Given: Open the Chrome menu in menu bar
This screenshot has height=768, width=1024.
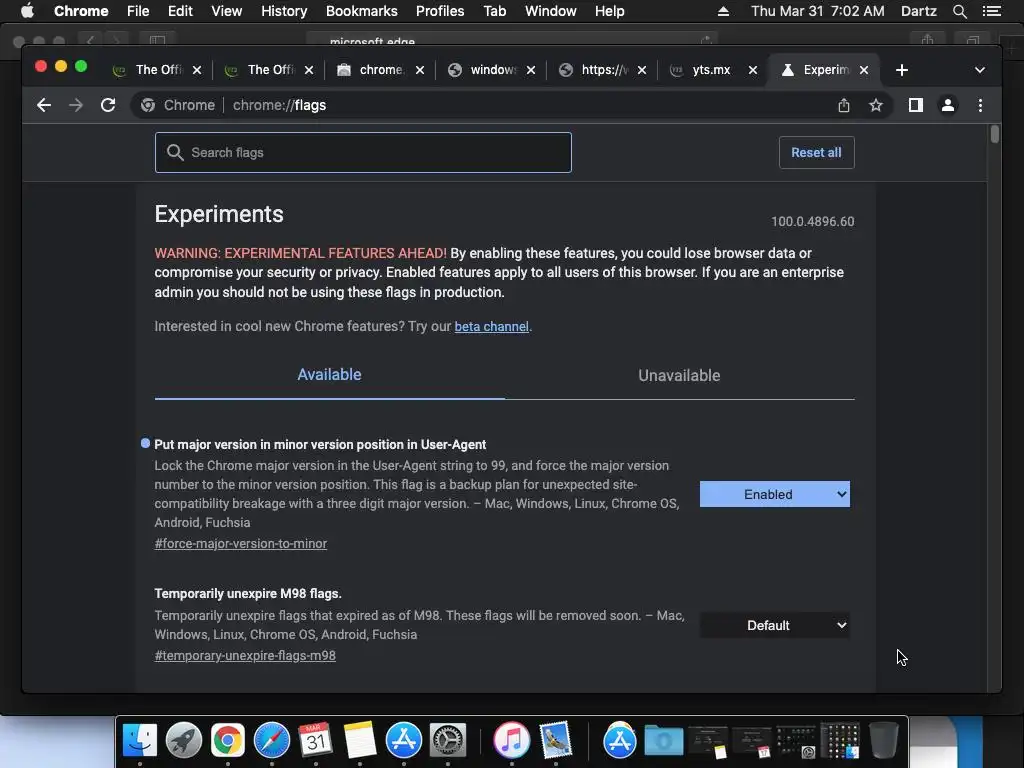Looking at the screenshot, I should point(81,11).
